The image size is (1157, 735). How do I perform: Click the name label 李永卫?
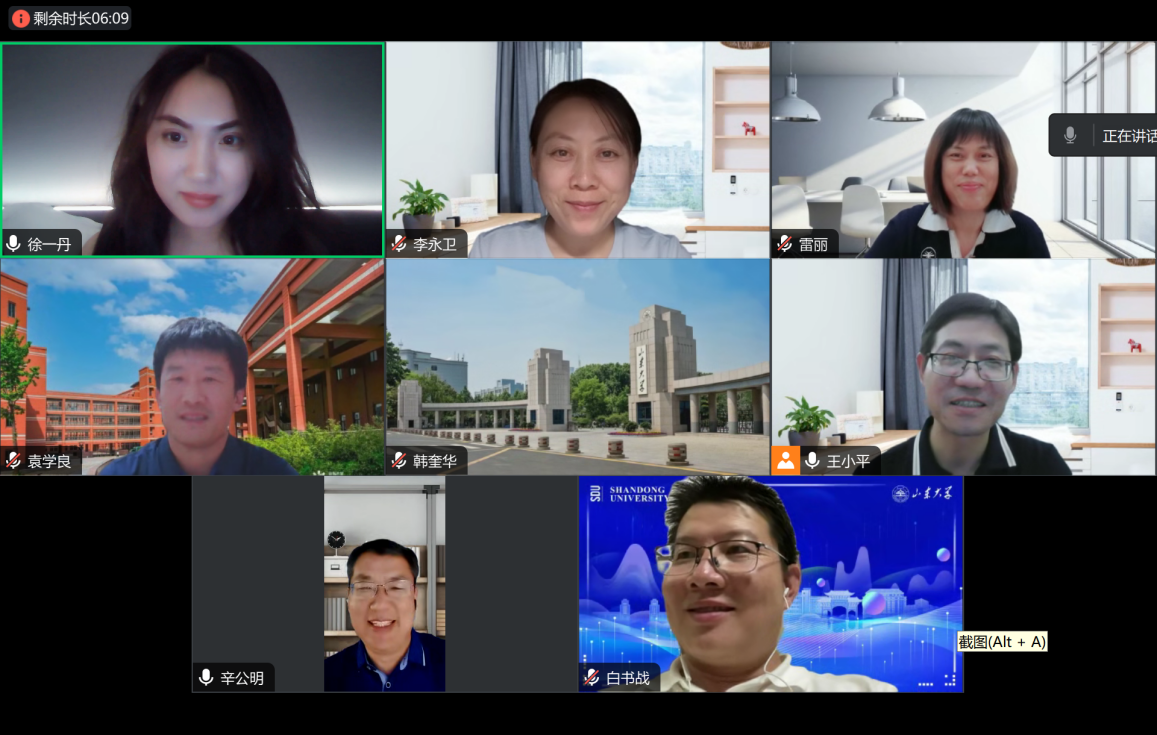(x=435, y=244)
